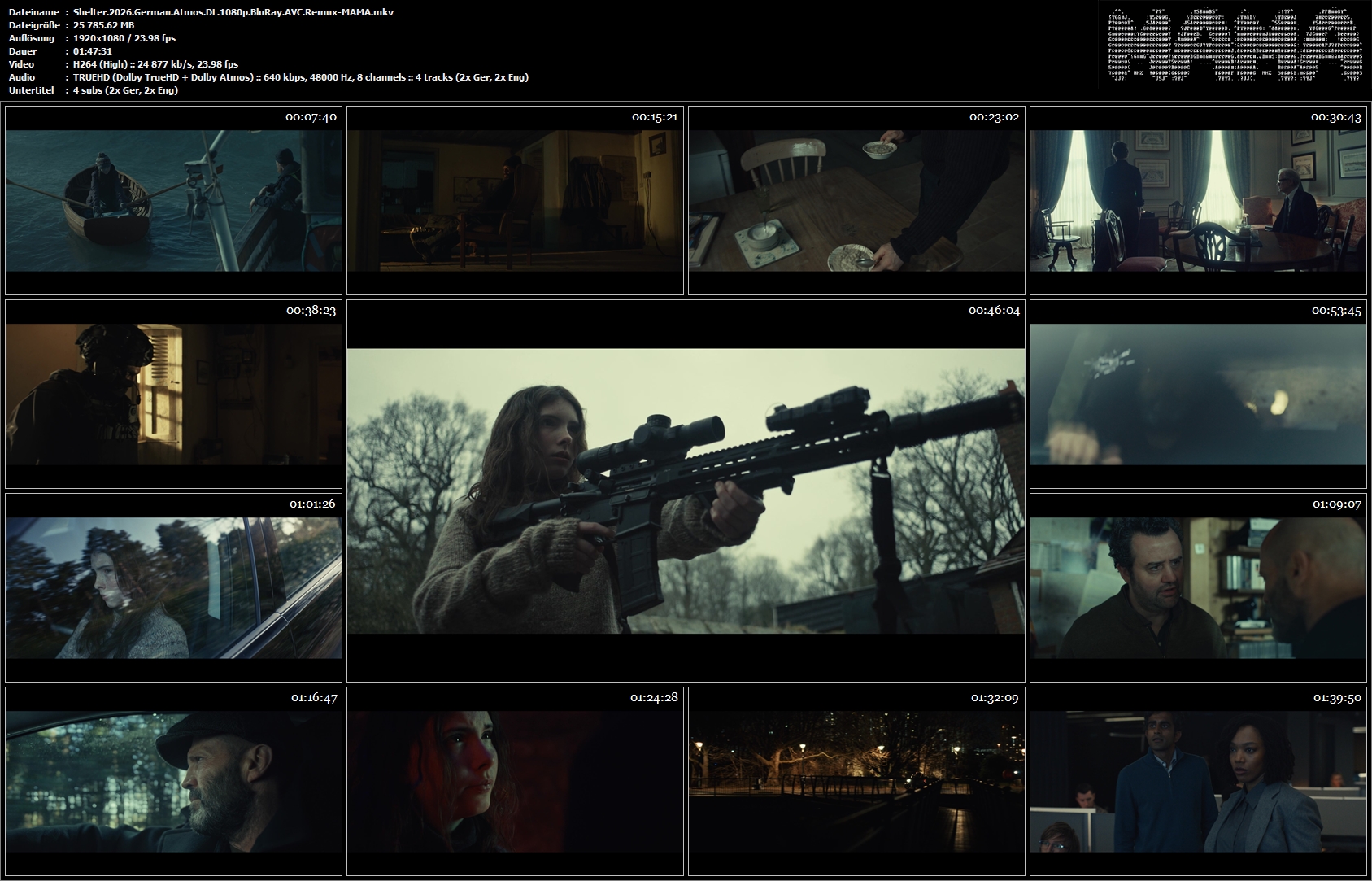Select the 01:39:50 office couple thumbnail
Image resolution: width=1372 pixels, height=881 pixels.
[x=1198, y=781]
